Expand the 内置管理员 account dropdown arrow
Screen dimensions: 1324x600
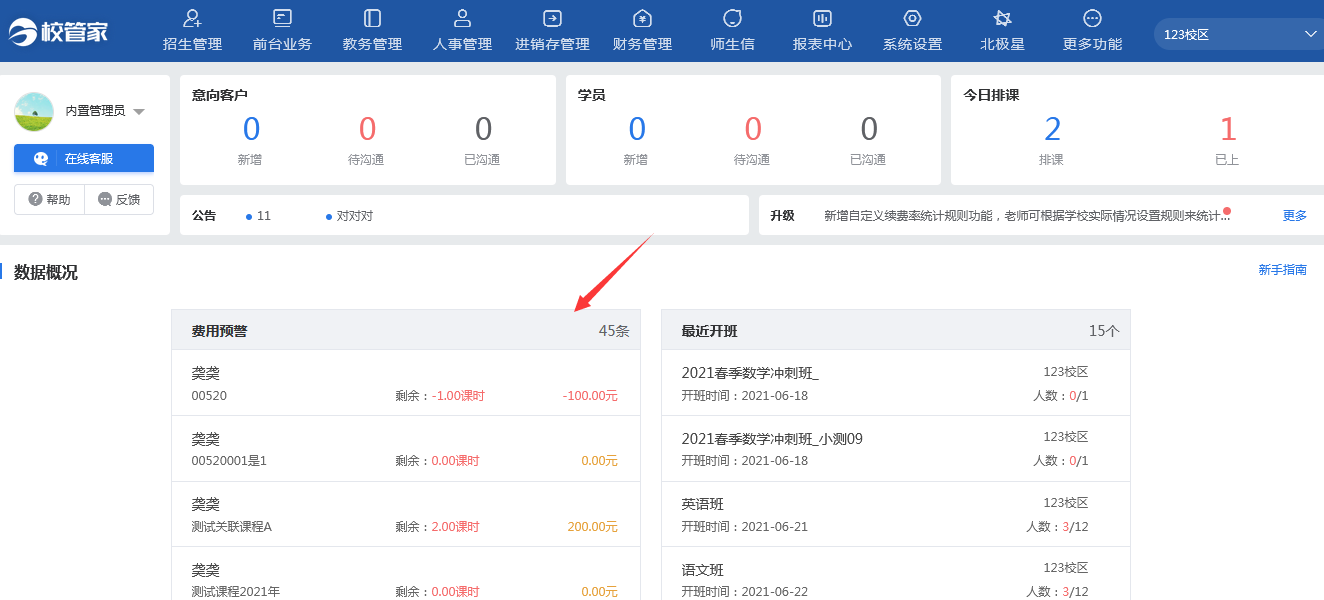pos(139,112)
